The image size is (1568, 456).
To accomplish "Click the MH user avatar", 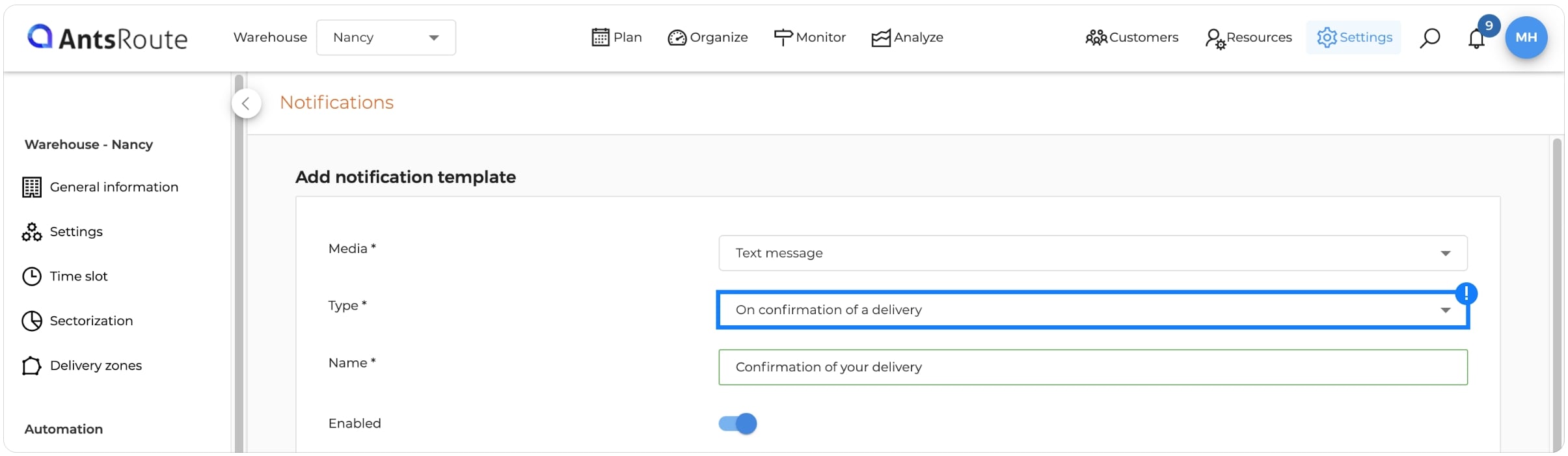I will tap(1526, 37).
